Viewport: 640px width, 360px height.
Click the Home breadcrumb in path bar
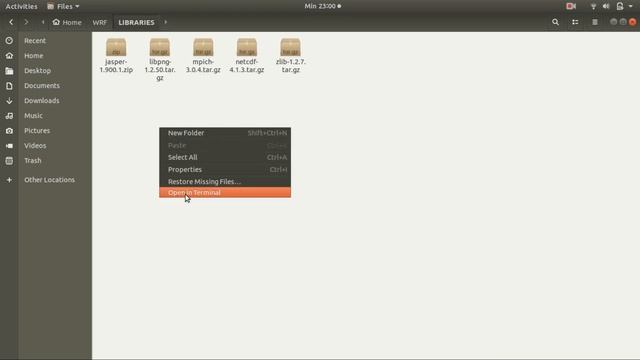67,22
